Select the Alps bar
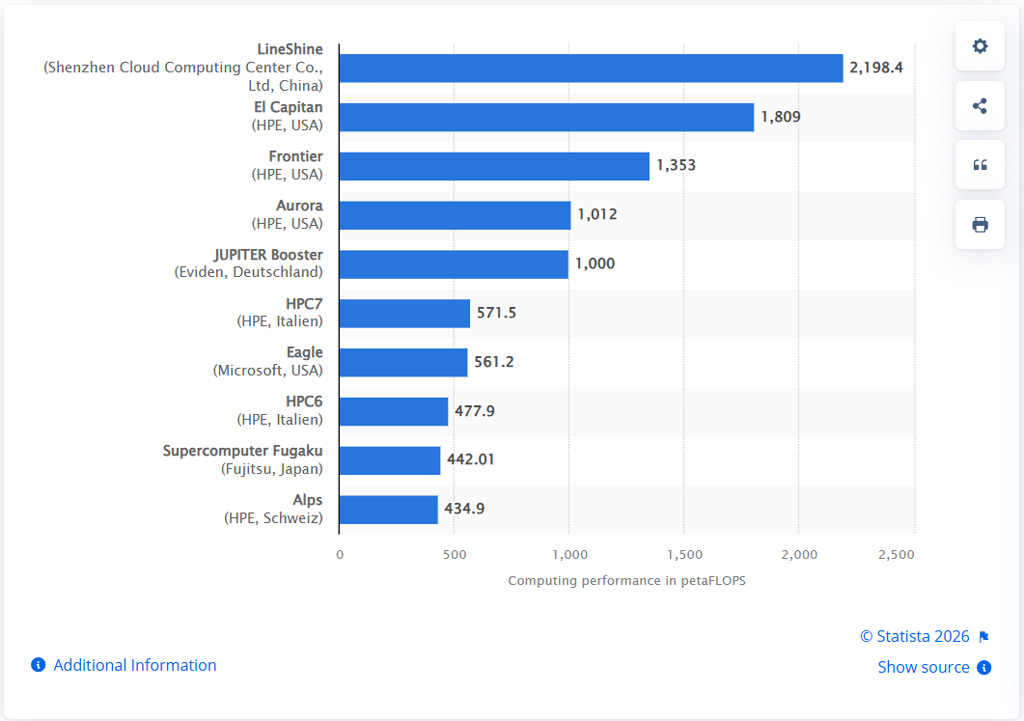The height and width of the screenshot is (721, 1024). tap(389, 509)
